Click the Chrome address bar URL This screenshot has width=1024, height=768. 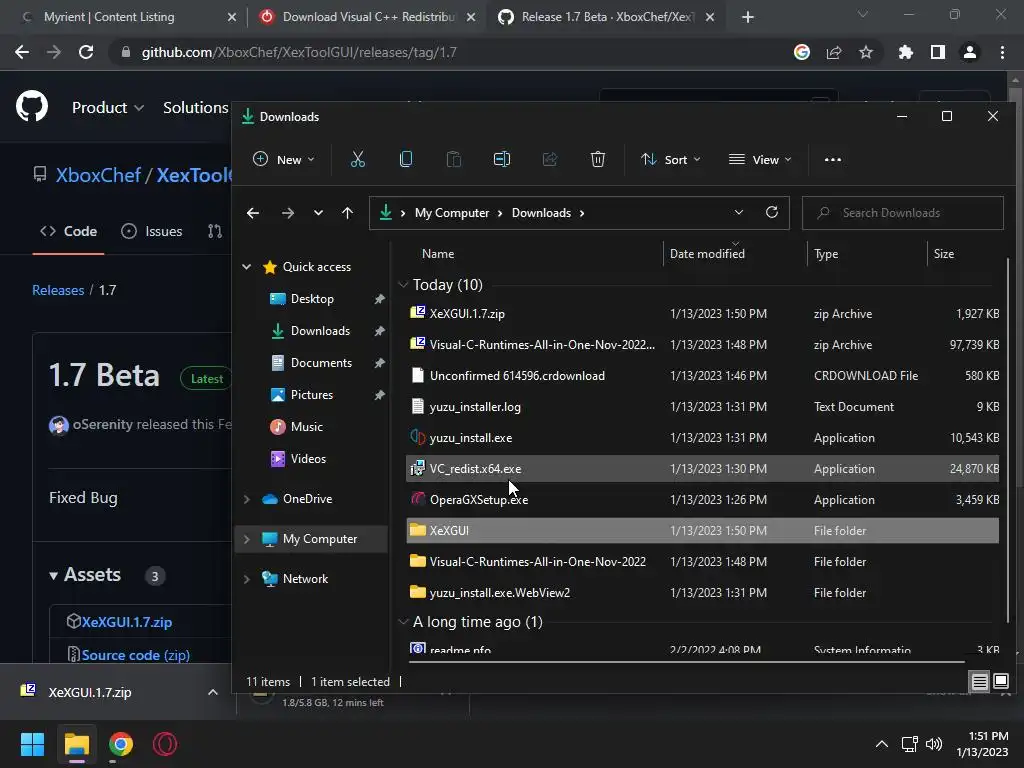pyautogui.click(x=299, y=52)
